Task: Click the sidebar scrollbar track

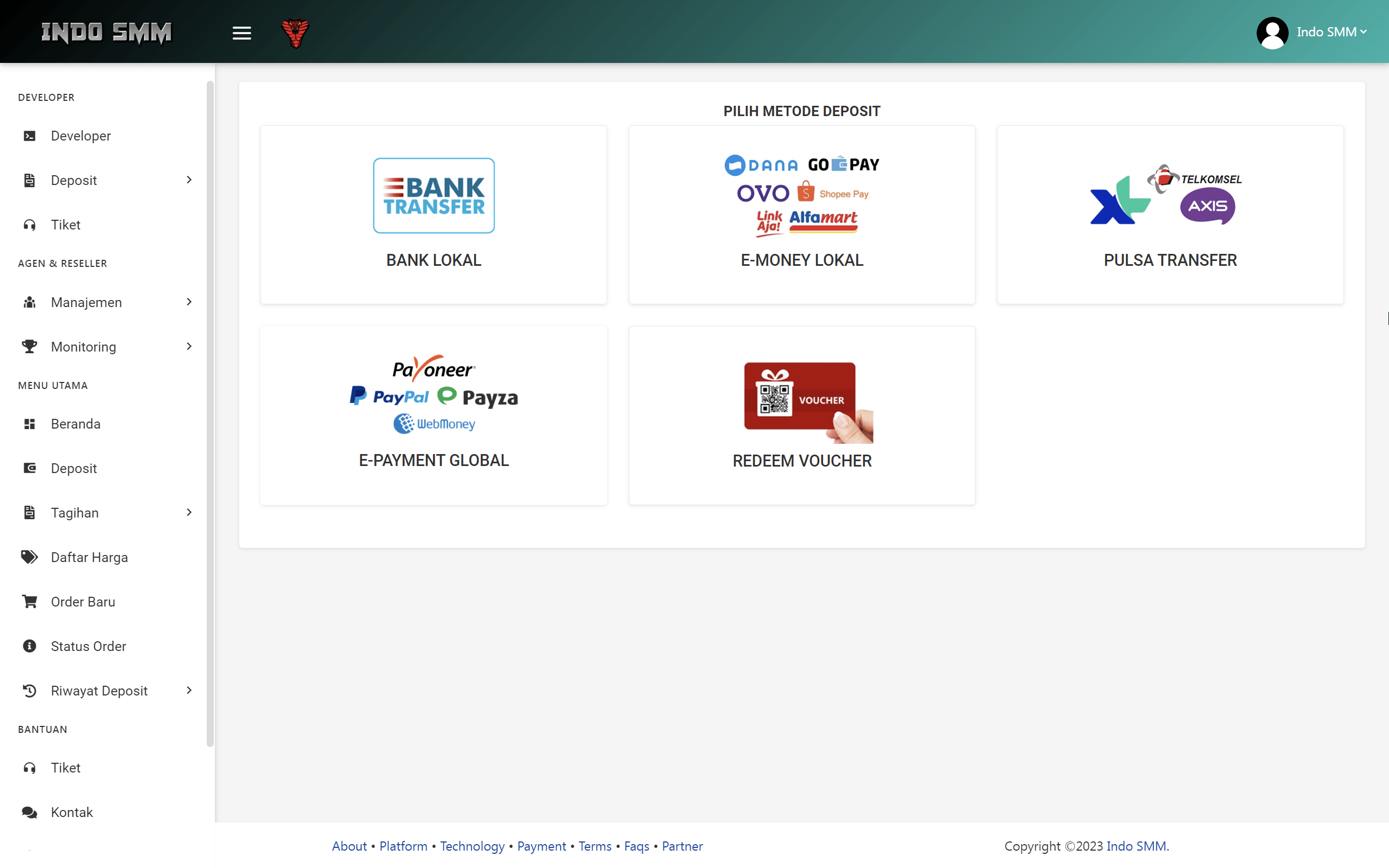Action: (x=210, y=402)
